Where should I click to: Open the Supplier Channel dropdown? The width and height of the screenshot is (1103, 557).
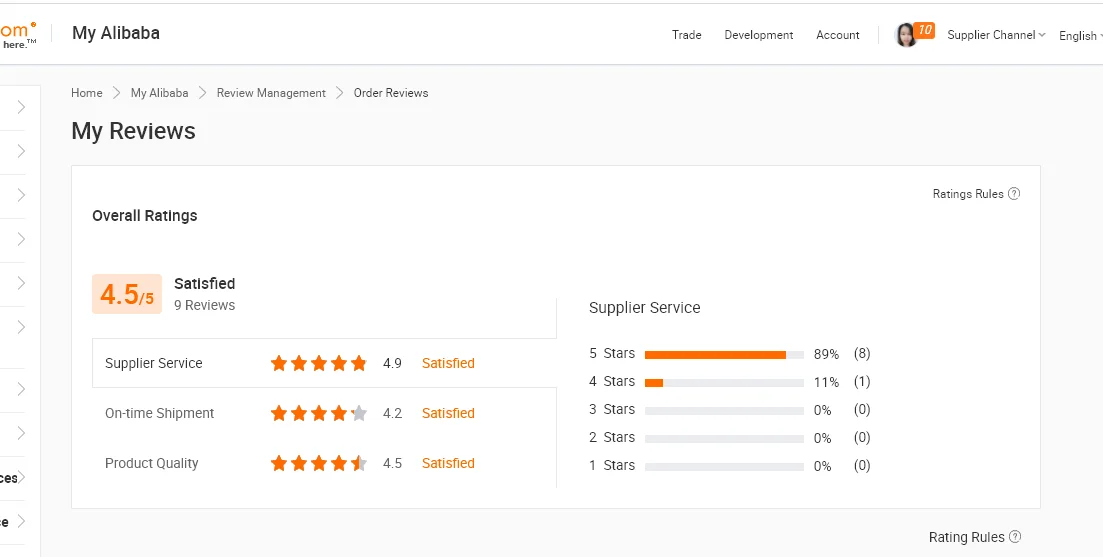[995, 35]
